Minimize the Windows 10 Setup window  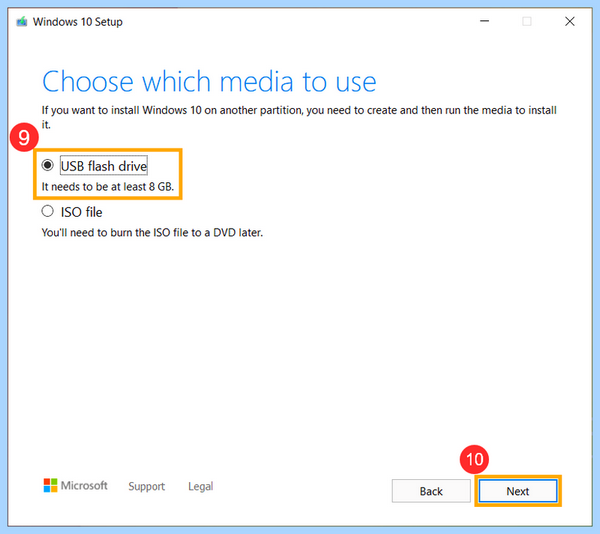484,21
